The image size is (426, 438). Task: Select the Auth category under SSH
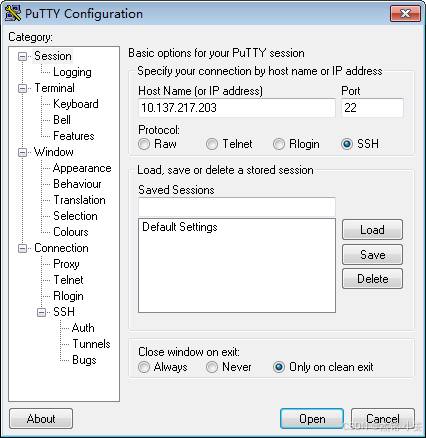click(x=83, y=328)
